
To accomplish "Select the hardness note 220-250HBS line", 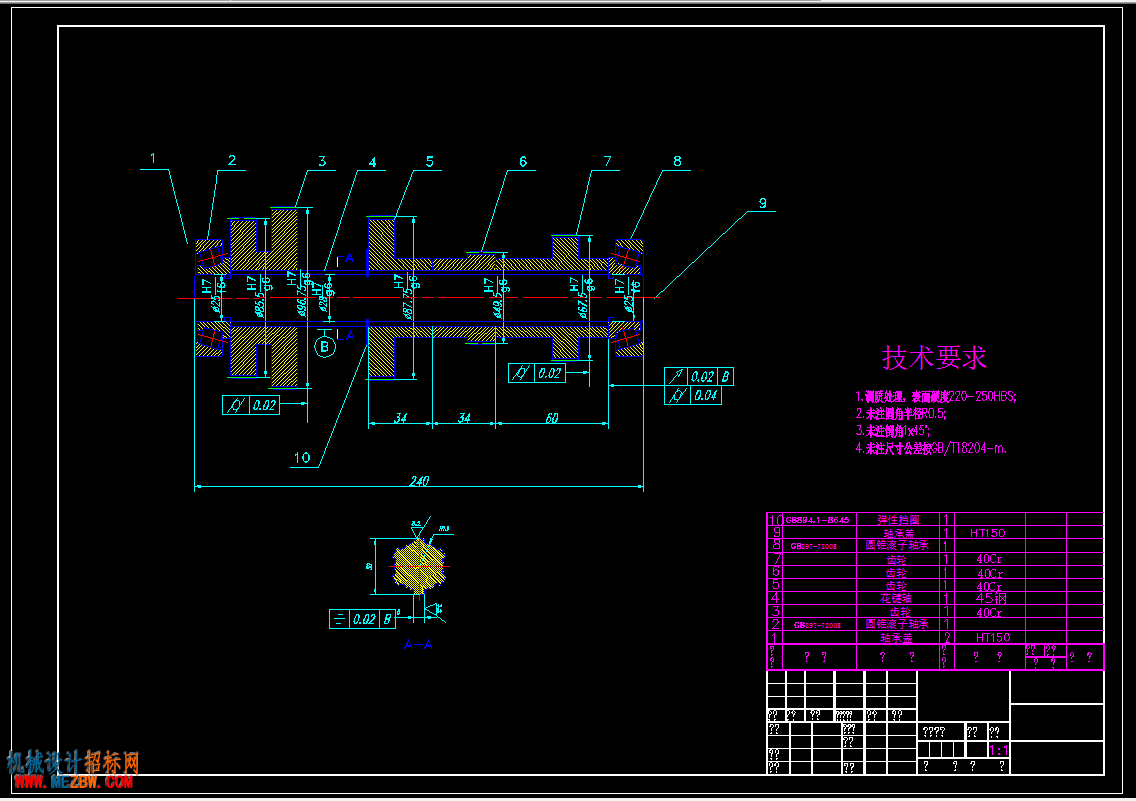I will pos(935,396).
